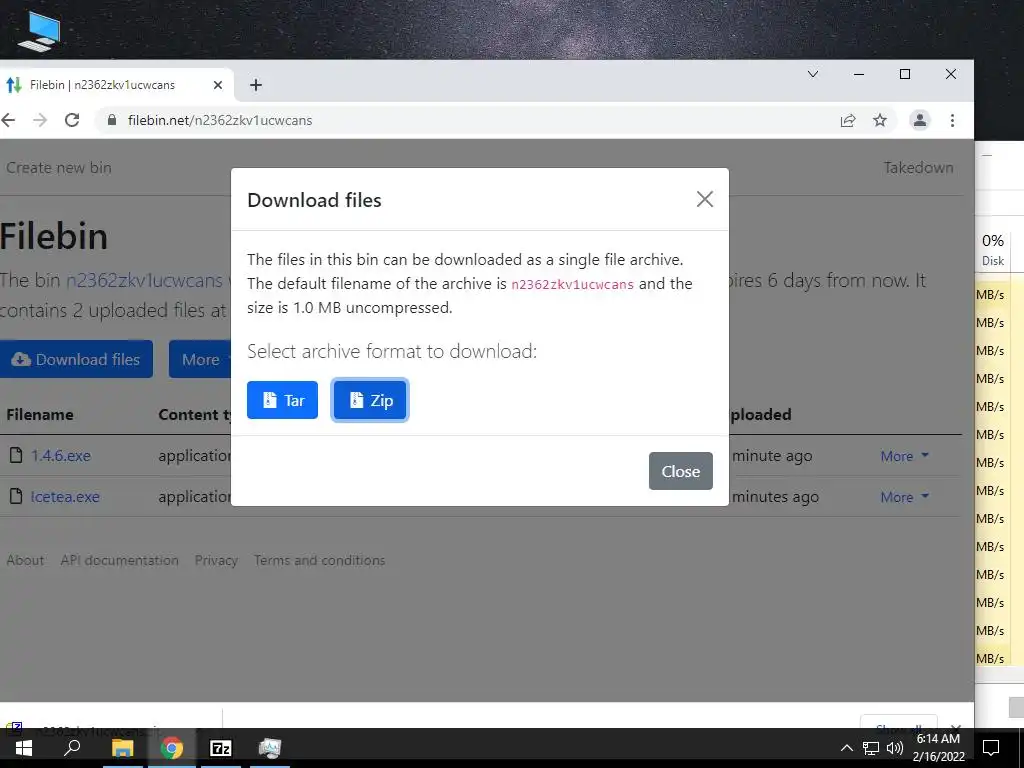Download the archive as Zip
Viewport: 1024px width, 768px height.
tap(370, 400)
